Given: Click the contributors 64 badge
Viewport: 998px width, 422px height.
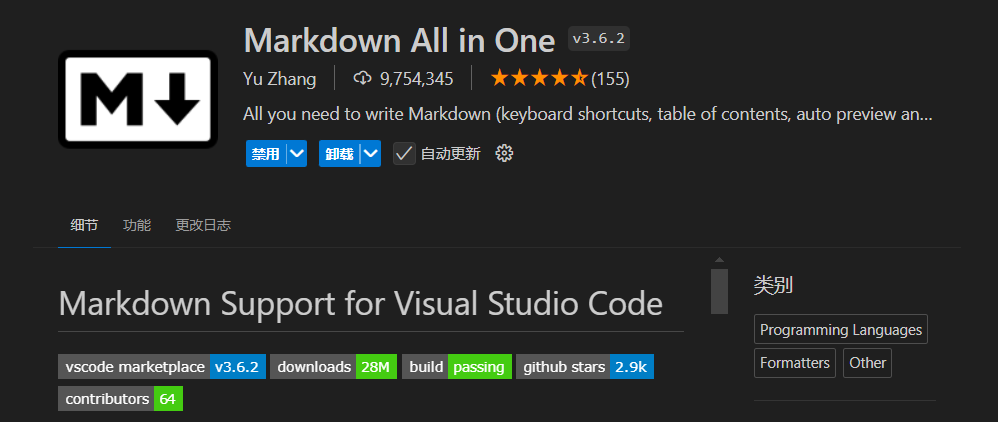Looking at the screenshot, I should point(120,399).
